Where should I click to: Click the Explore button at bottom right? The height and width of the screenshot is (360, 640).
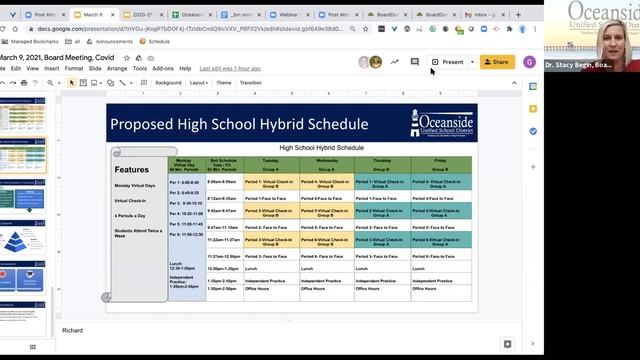(507, 344)
